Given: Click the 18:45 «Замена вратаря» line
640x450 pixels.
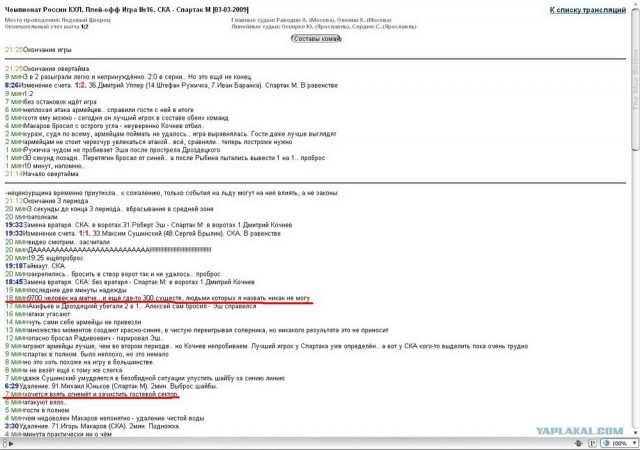Looking at the screenshot, I should pos(130,282).
